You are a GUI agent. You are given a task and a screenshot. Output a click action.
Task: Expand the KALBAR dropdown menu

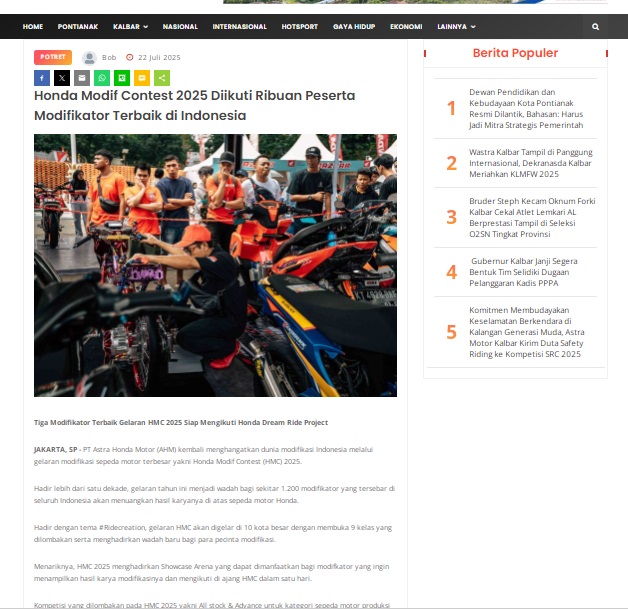tap(131, 27)
